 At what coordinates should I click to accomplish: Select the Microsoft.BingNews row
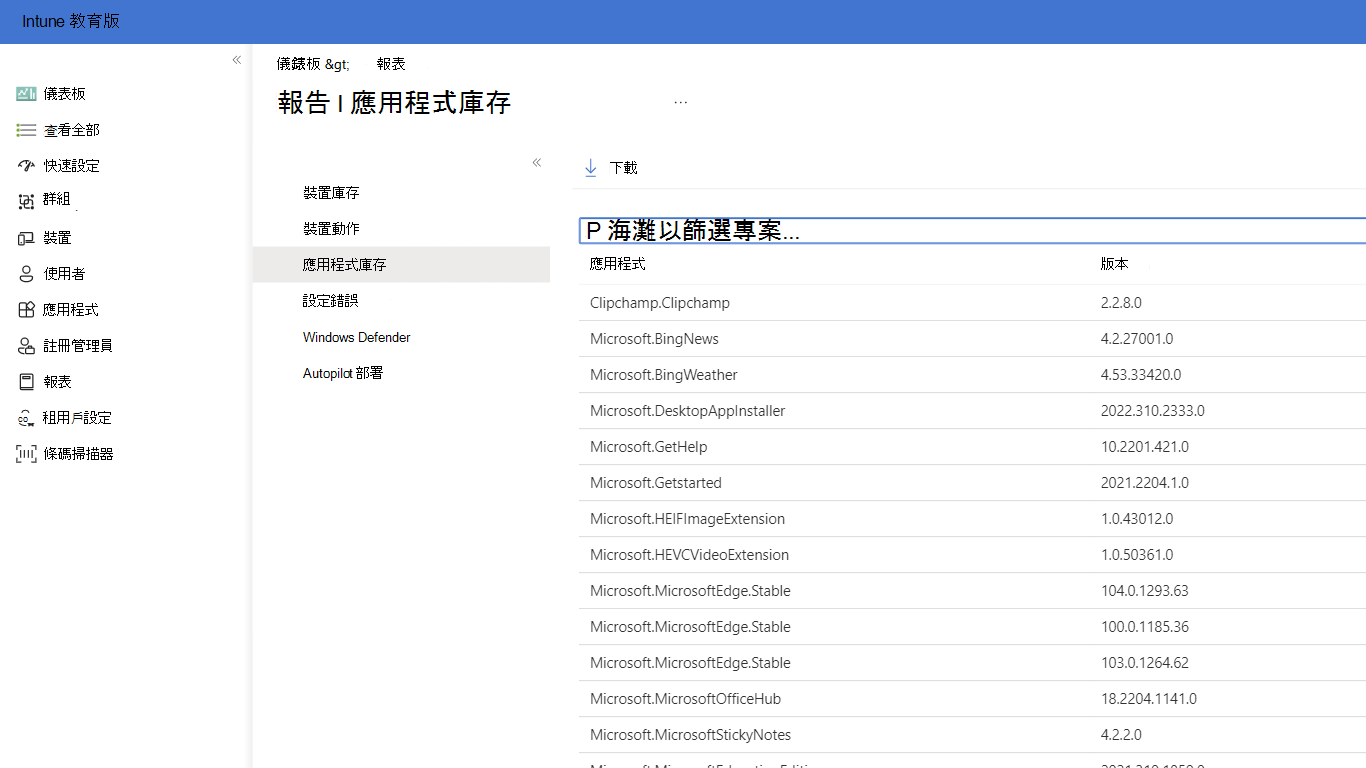pos(973,339)
